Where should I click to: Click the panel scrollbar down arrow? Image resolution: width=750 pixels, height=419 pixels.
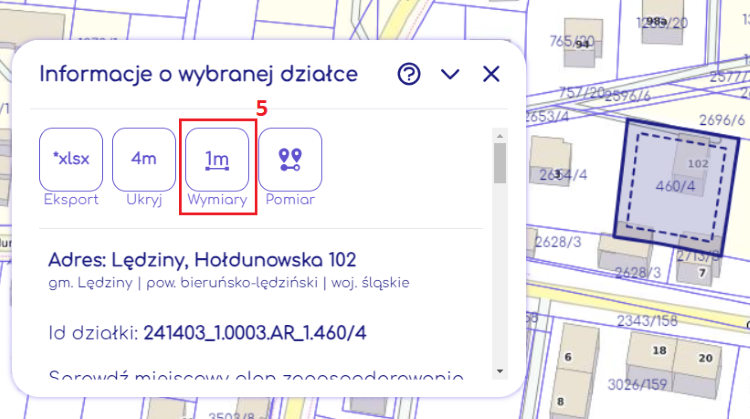(500, 371)
